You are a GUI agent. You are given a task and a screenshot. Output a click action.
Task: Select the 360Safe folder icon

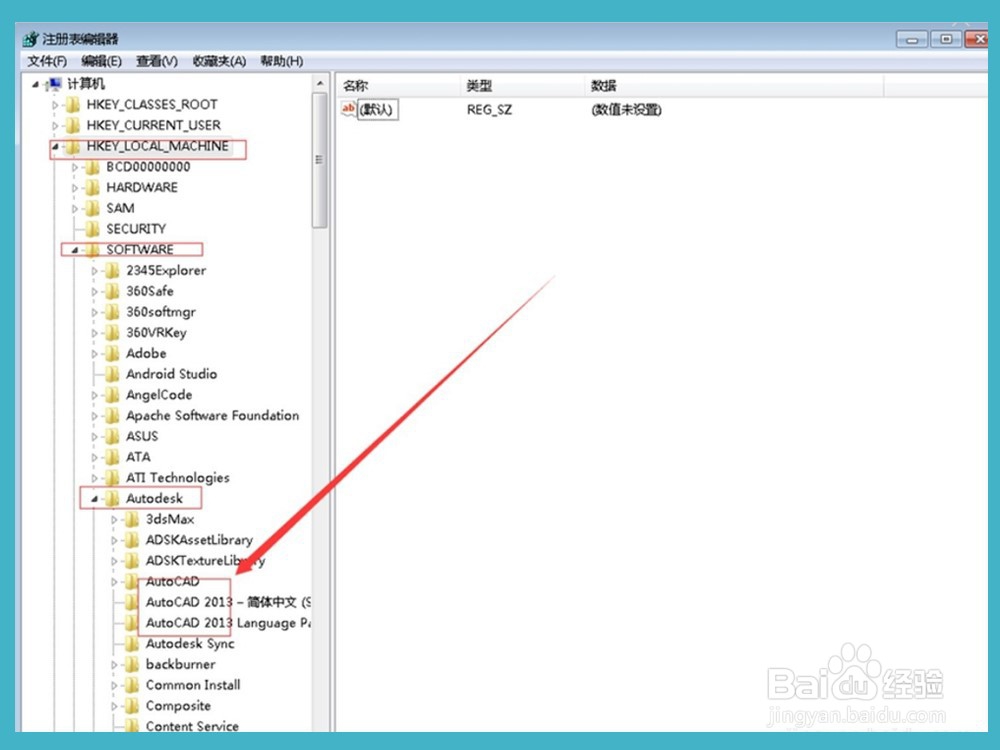[112, 291]
